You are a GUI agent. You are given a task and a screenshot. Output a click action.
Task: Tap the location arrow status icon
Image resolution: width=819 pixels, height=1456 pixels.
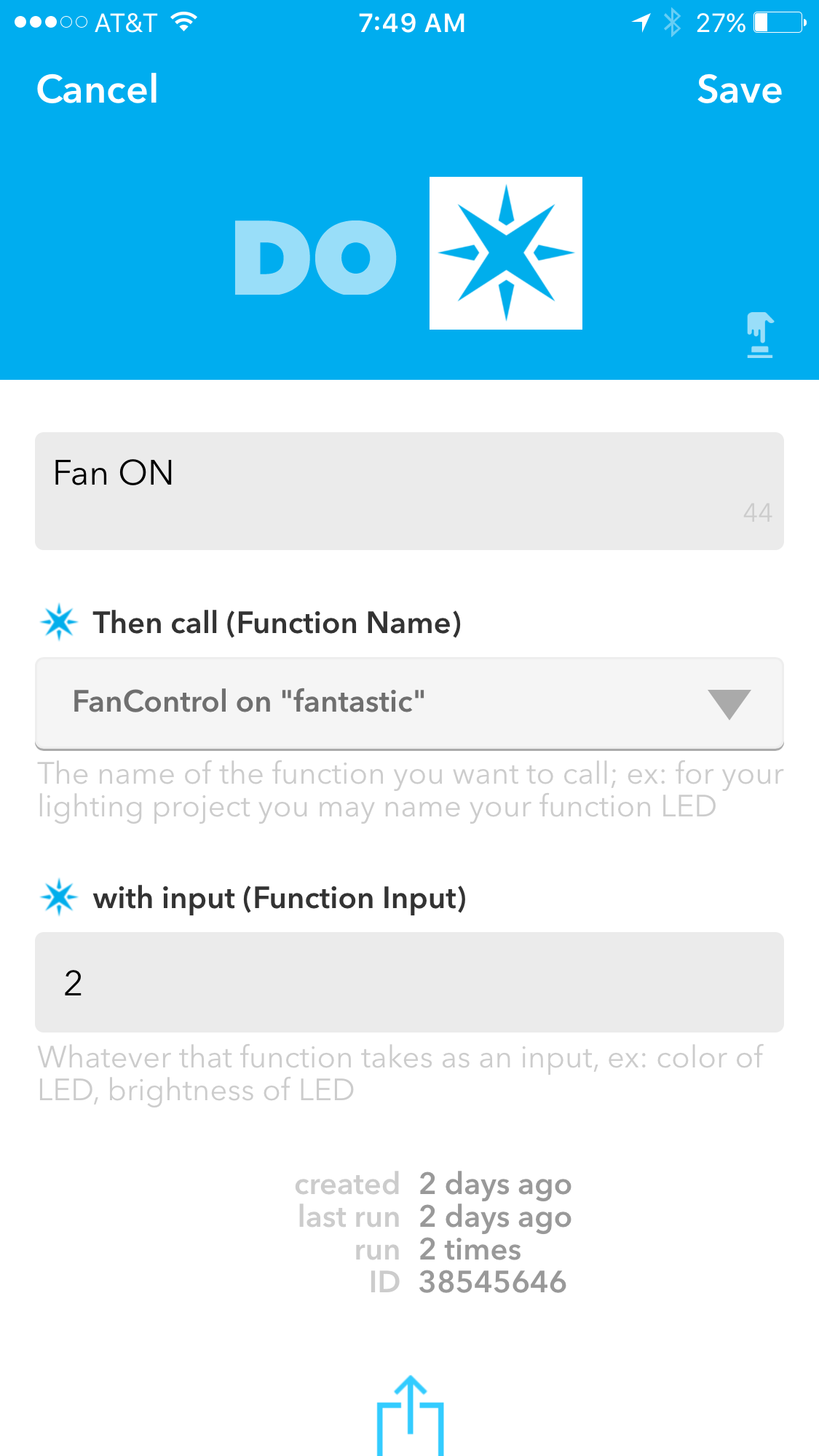pos(641,23)
